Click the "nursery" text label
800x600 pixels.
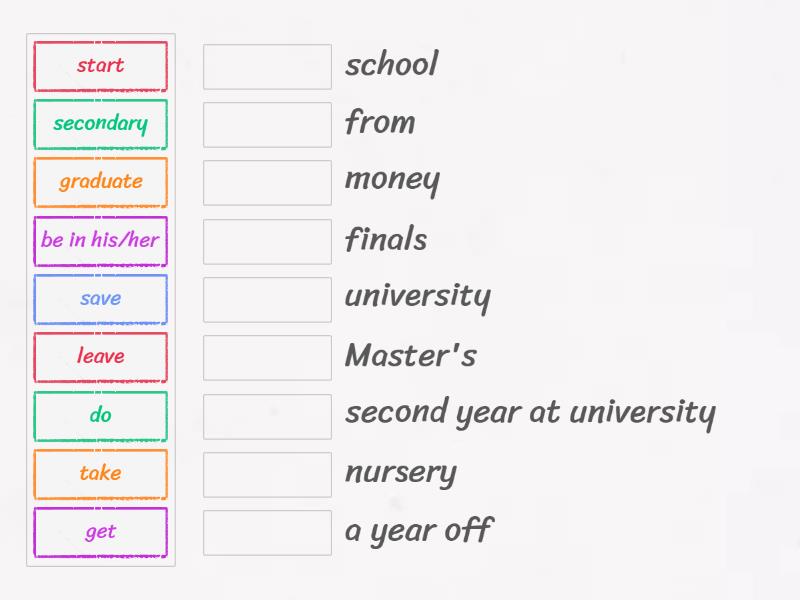tap(400, 473)
